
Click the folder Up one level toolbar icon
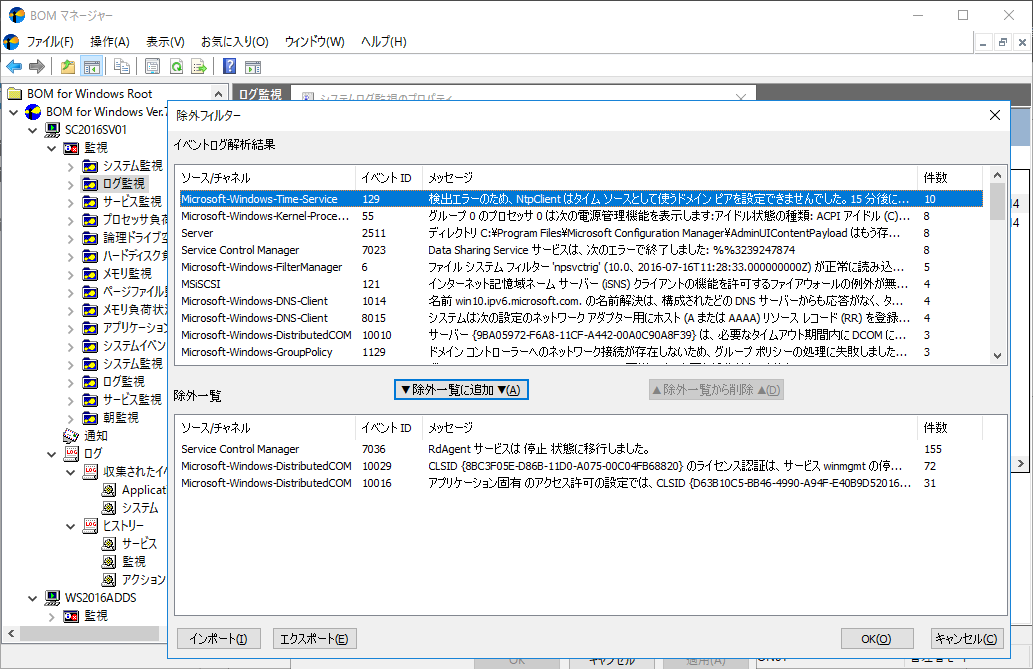[67, 67]
